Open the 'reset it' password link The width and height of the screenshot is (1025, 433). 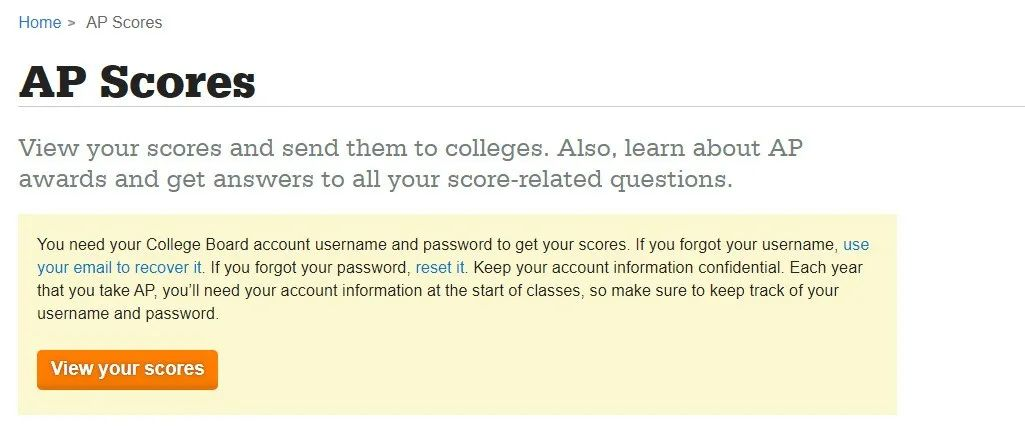[440, 268]
